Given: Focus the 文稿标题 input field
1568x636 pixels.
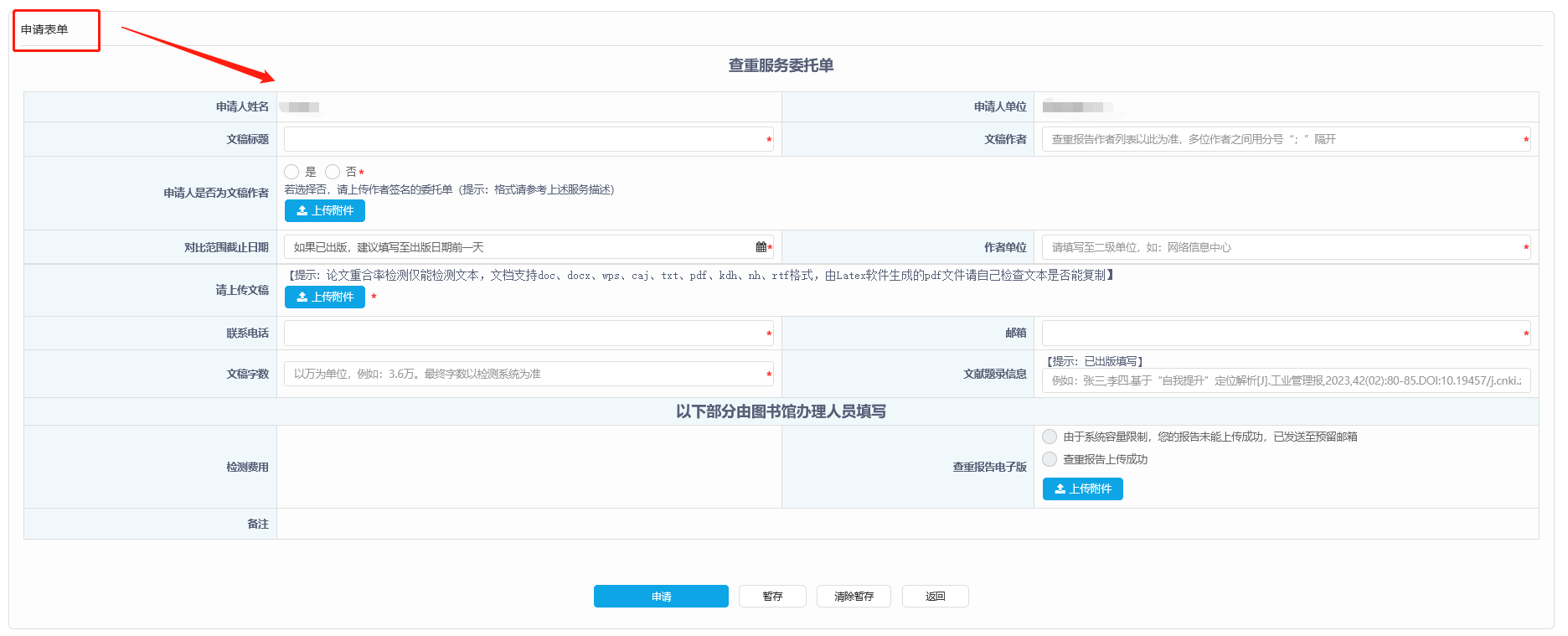Looking at the screenshot, I should click(x=524, y=140).
